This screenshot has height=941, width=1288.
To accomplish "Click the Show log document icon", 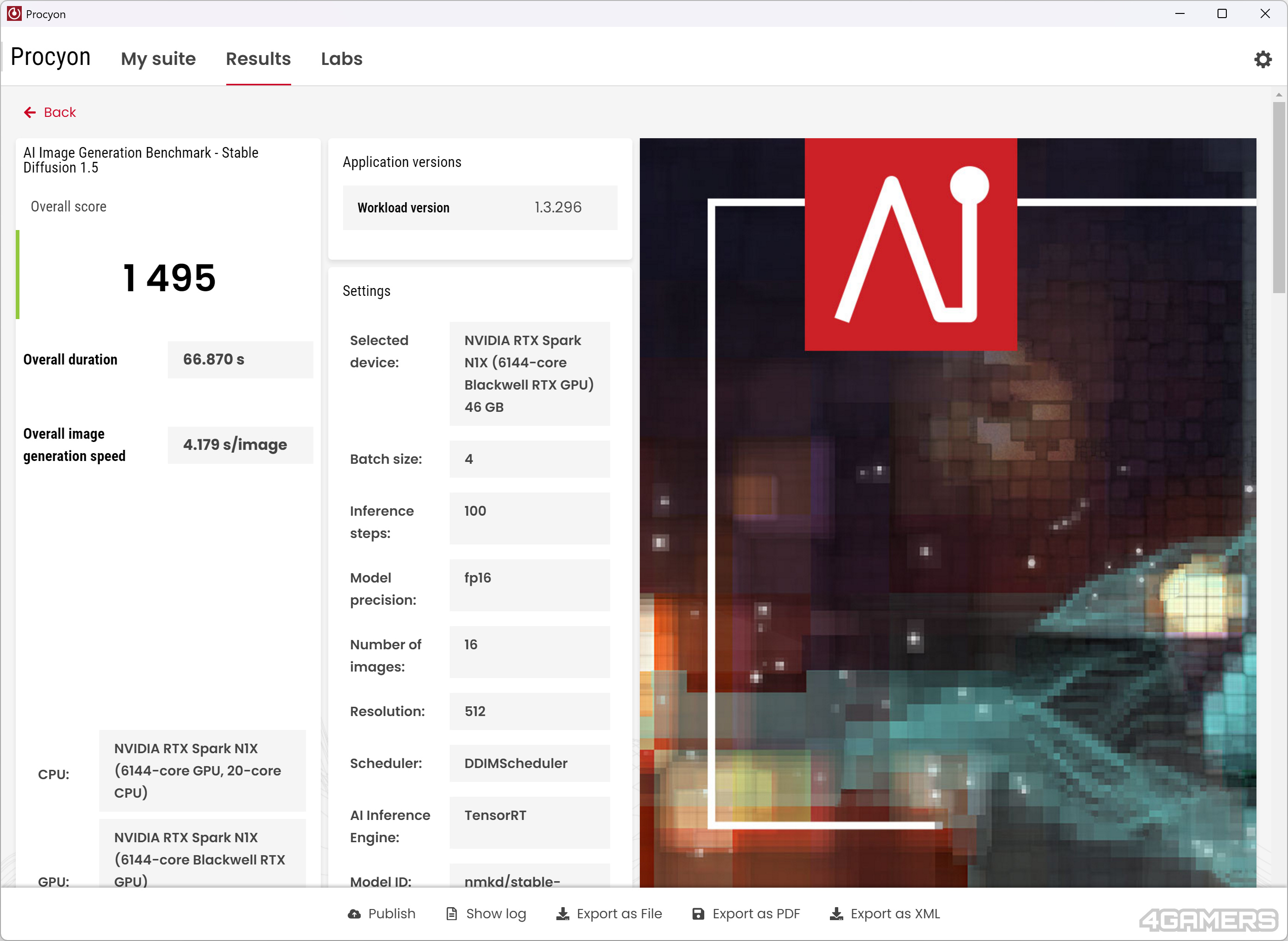I will [452, 914].
